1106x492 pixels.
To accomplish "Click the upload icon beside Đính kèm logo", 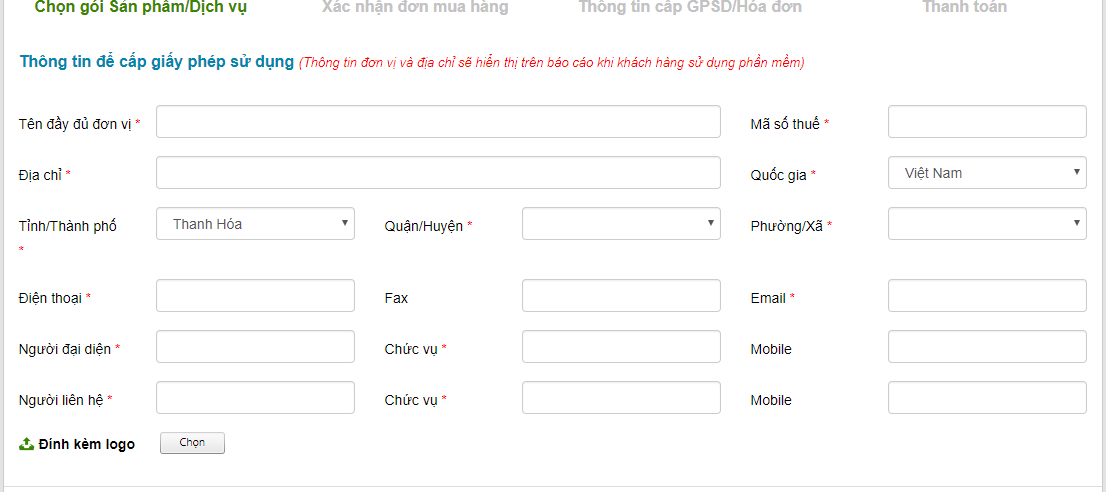I will click(x=26, y=443).
